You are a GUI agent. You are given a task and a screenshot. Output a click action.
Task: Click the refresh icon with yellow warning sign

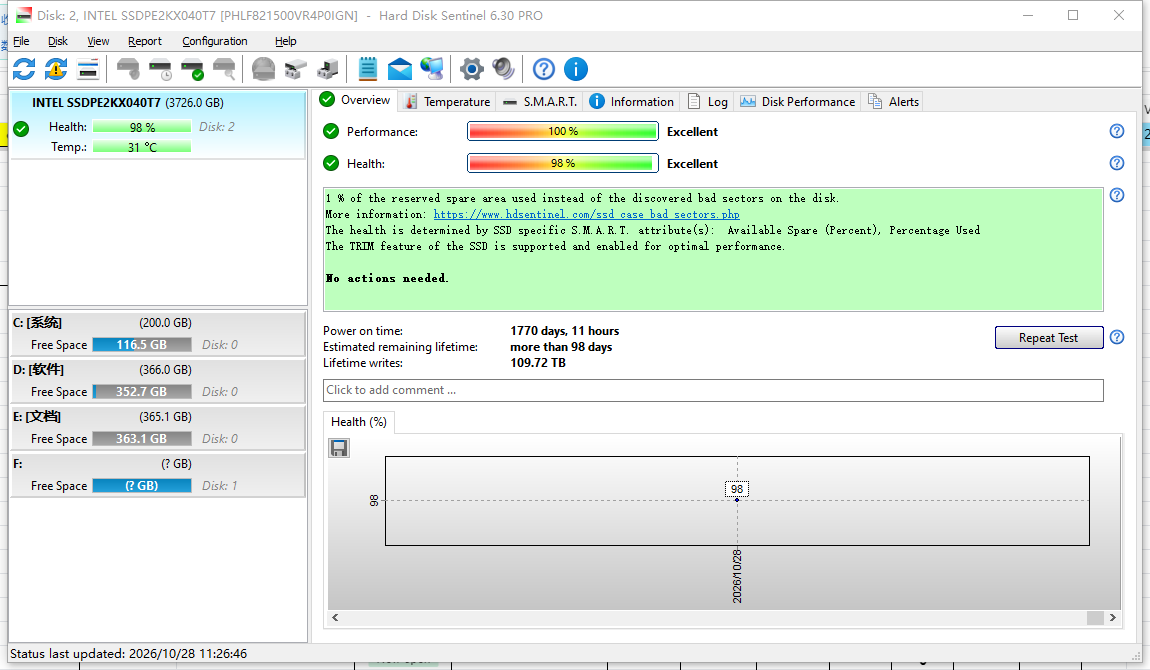(x=56, y=69)
